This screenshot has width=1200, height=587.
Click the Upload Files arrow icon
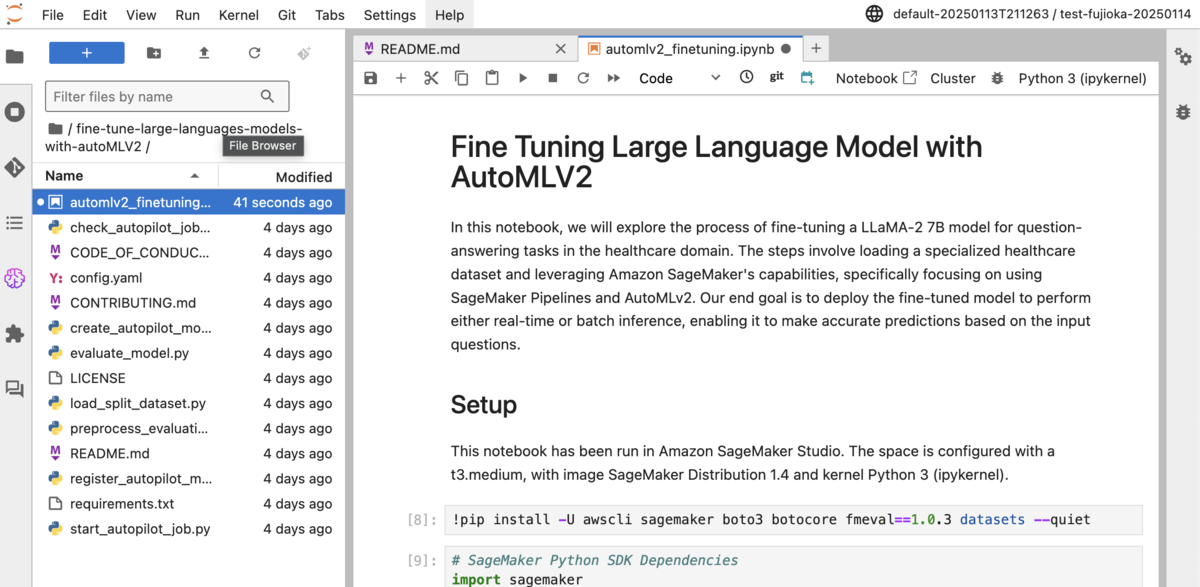tap(204, 53)
